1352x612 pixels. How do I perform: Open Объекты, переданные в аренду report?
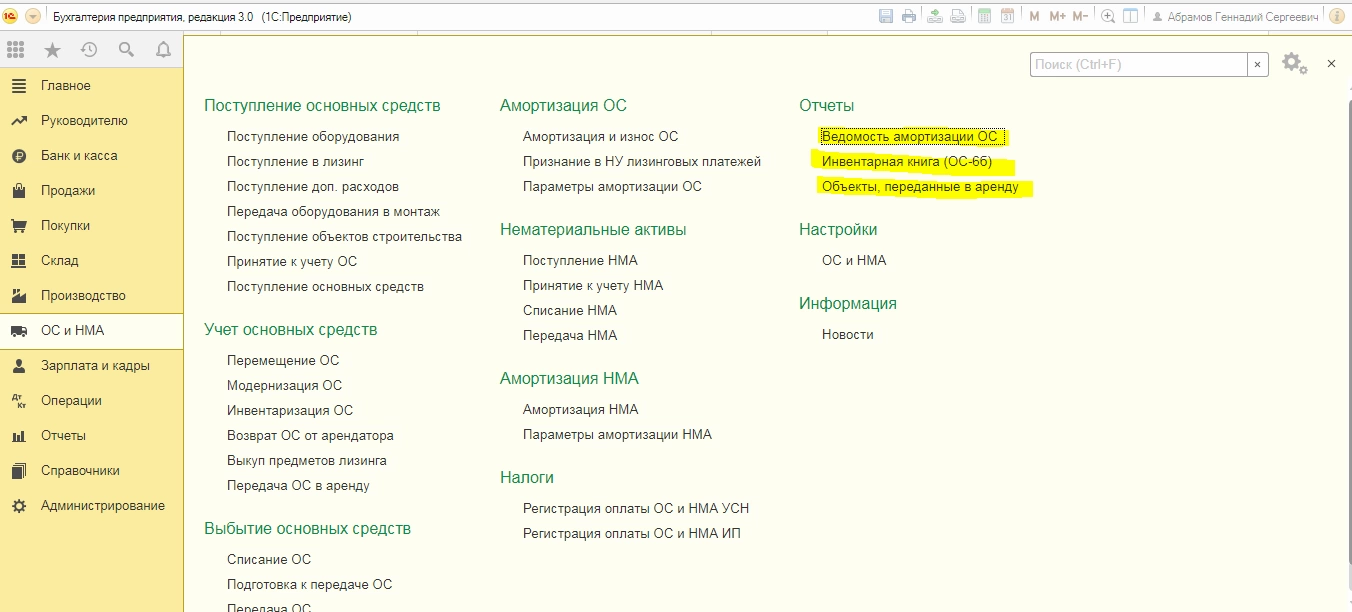pos(920,187)
